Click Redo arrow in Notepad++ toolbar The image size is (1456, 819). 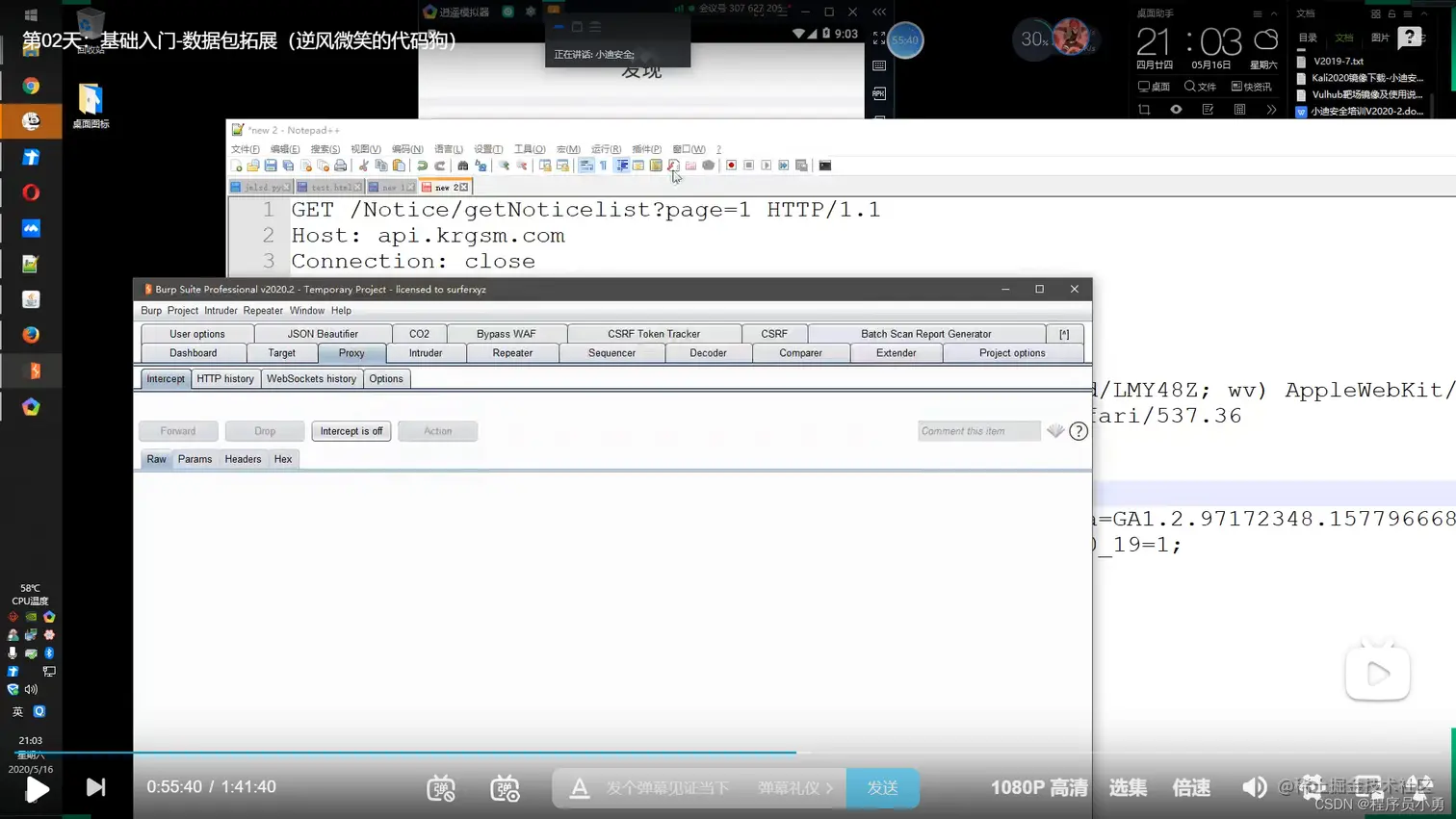tap(440, 166)
